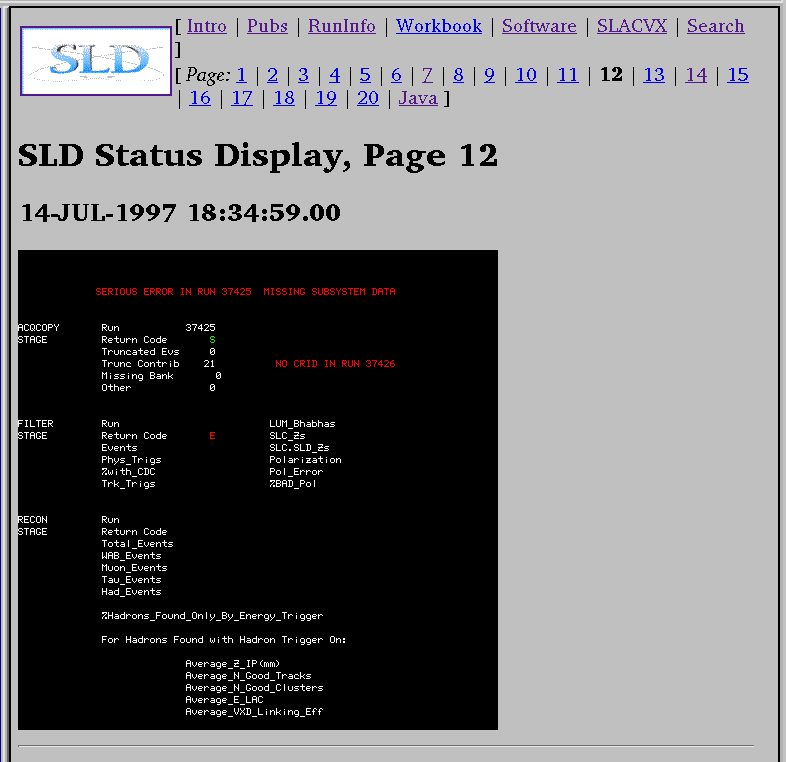
Task: Click the SLD logo image
Action: pyautogui.click(x=96, y=61)
